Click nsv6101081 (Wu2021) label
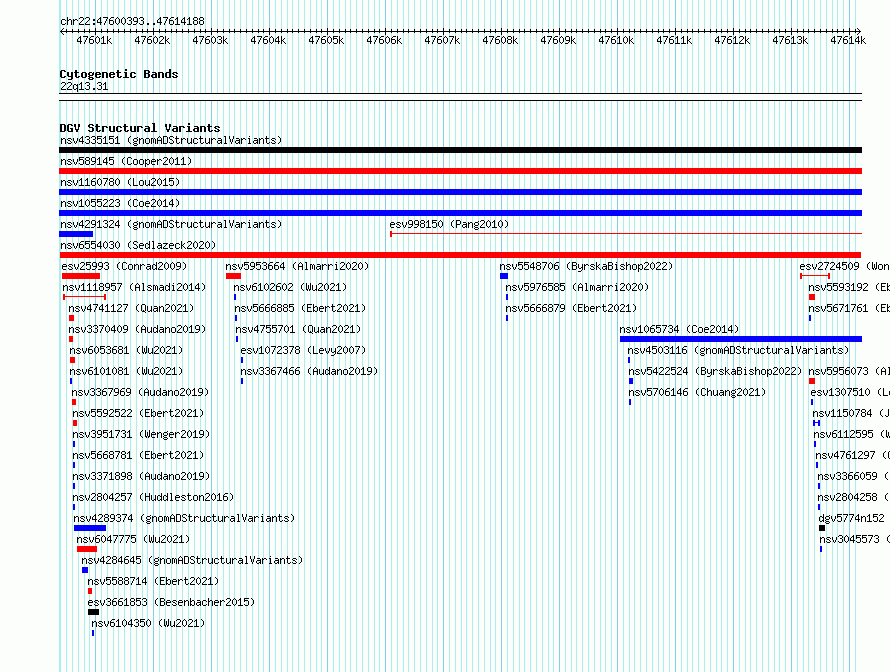The height and width of the screenshot is (672, 890). coord(126,371)
